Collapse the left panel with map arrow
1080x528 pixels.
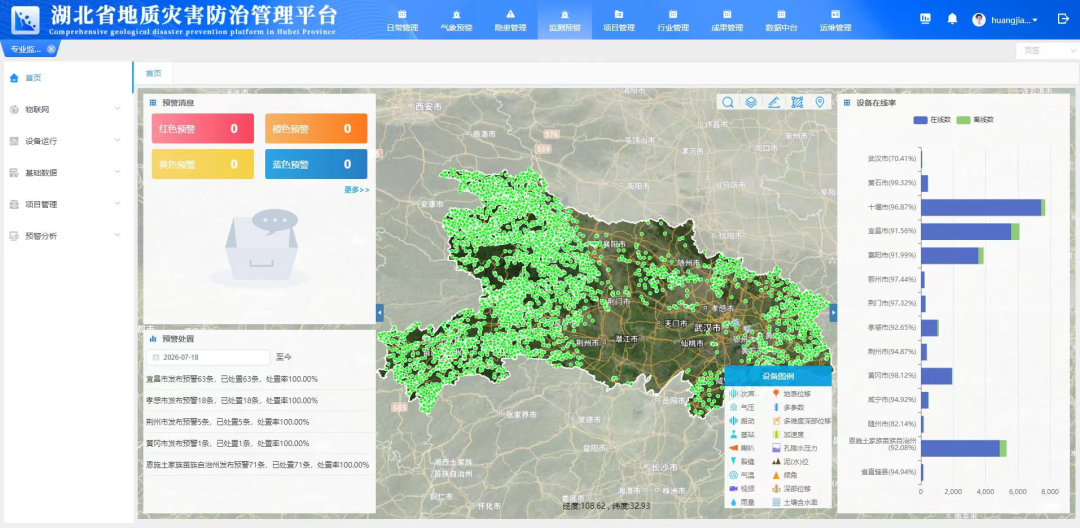pyautogui.click(x=380, y=313)
